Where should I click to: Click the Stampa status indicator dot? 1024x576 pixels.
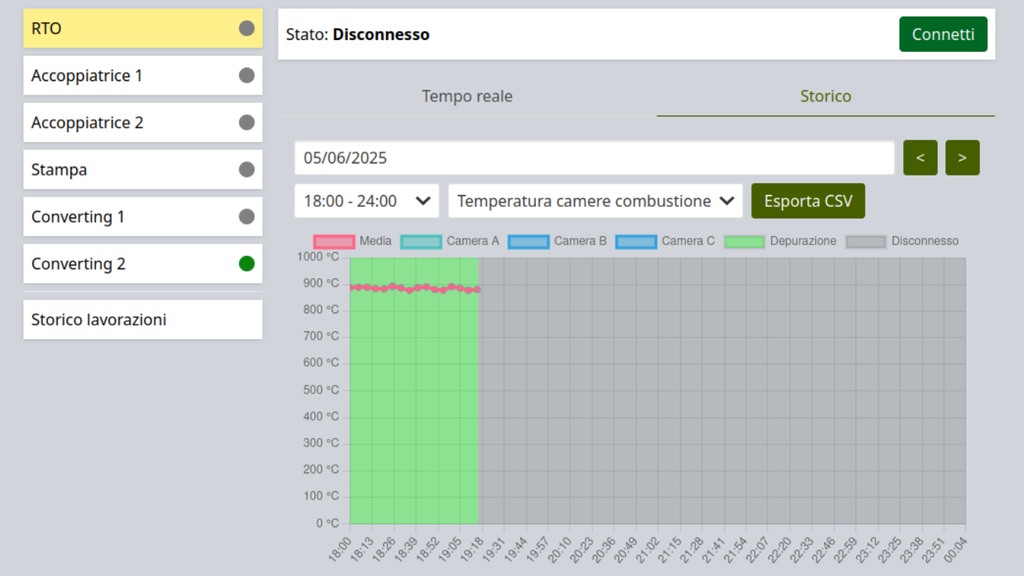pyautogui.click(x=247, y=170)
